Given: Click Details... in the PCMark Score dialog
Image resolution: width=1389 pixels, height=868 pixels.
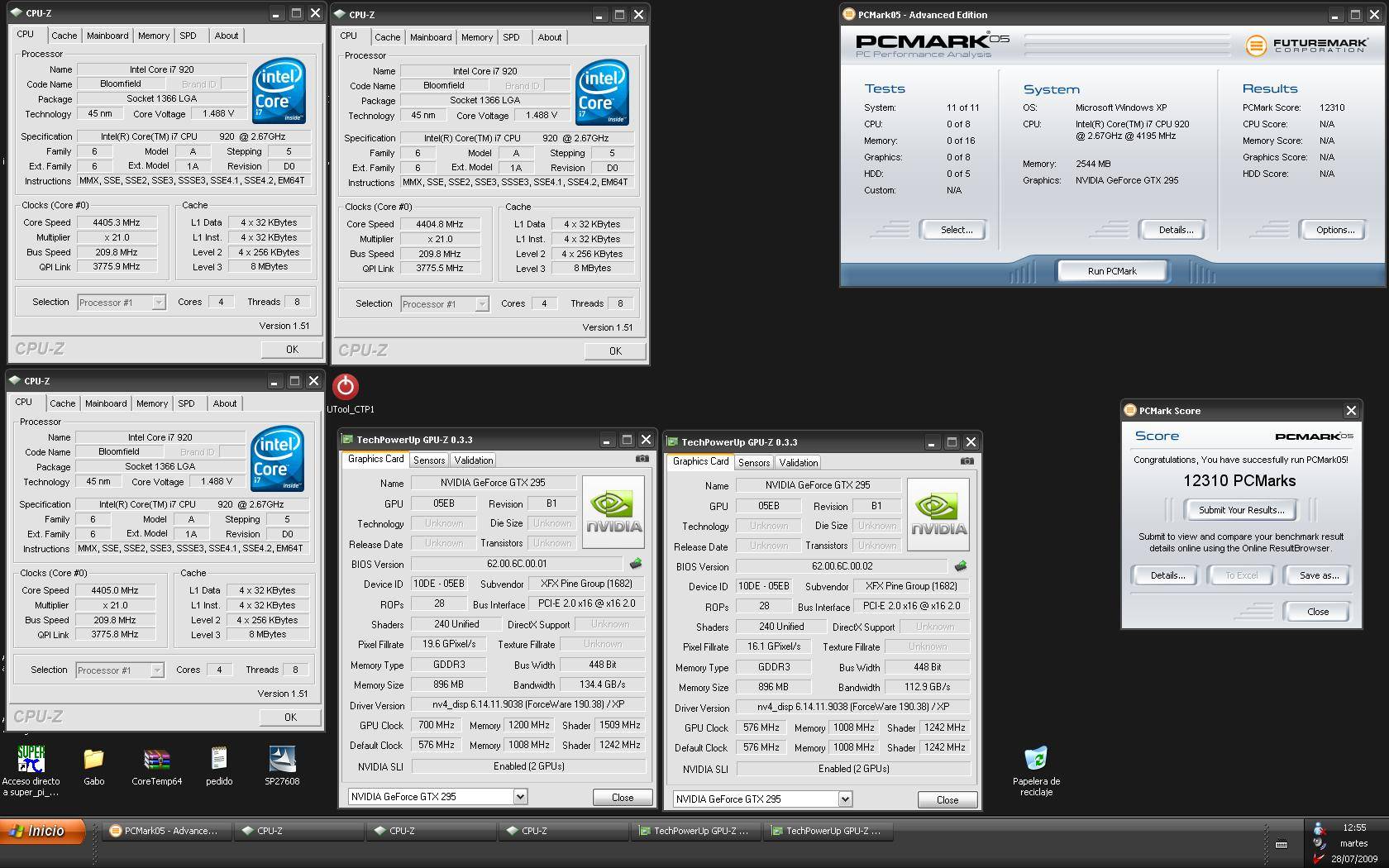Looking at the screenshot, I should tap(1167, 575).
